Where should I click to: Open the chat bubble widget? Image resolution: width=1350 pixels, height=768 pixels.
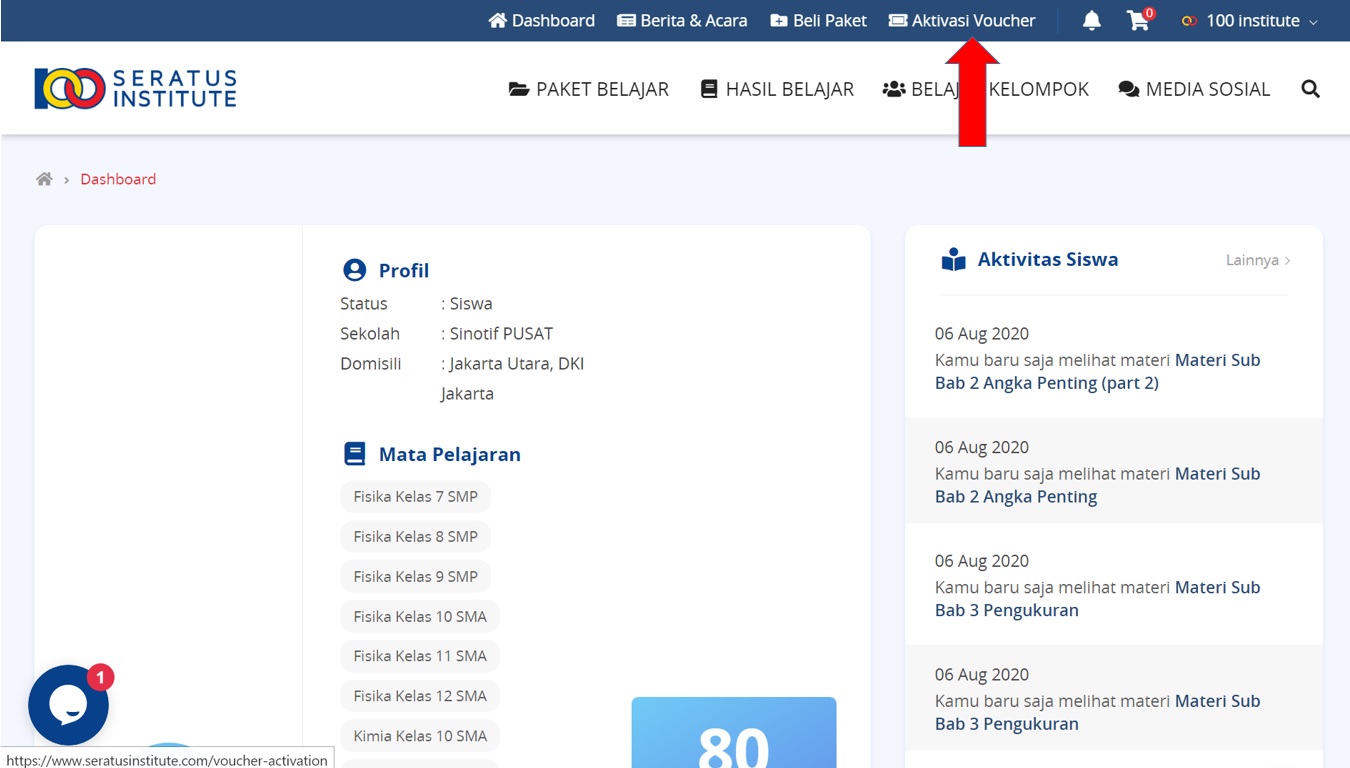[x=69, y=705]
